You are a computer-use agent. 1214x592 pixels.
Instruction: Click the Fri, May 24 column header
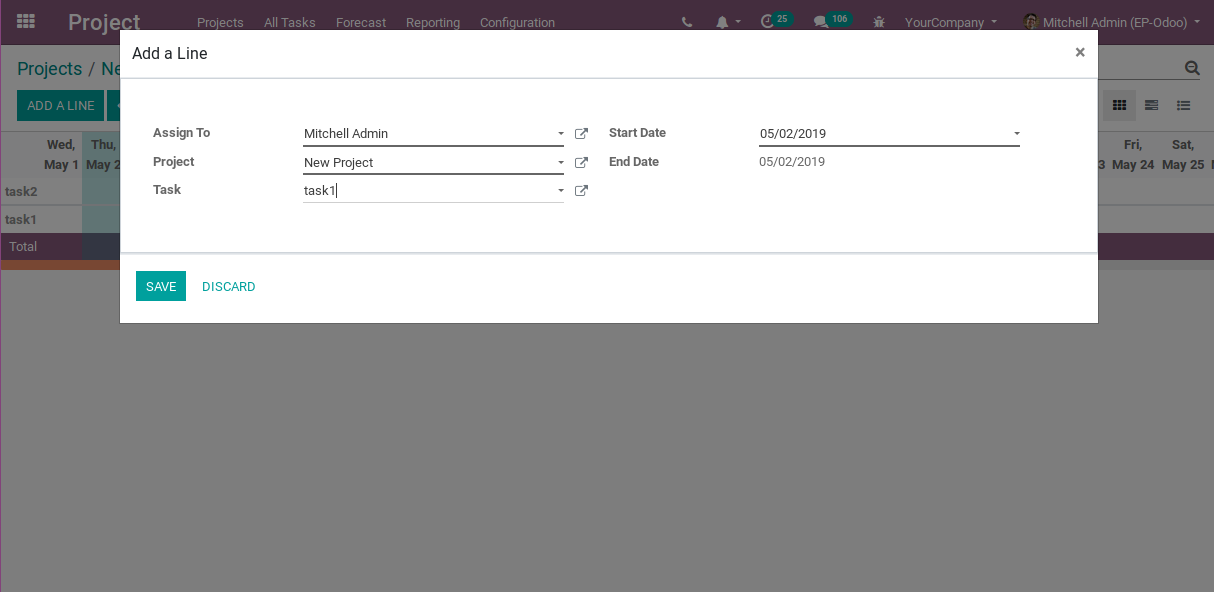[x=1133, y=155]
